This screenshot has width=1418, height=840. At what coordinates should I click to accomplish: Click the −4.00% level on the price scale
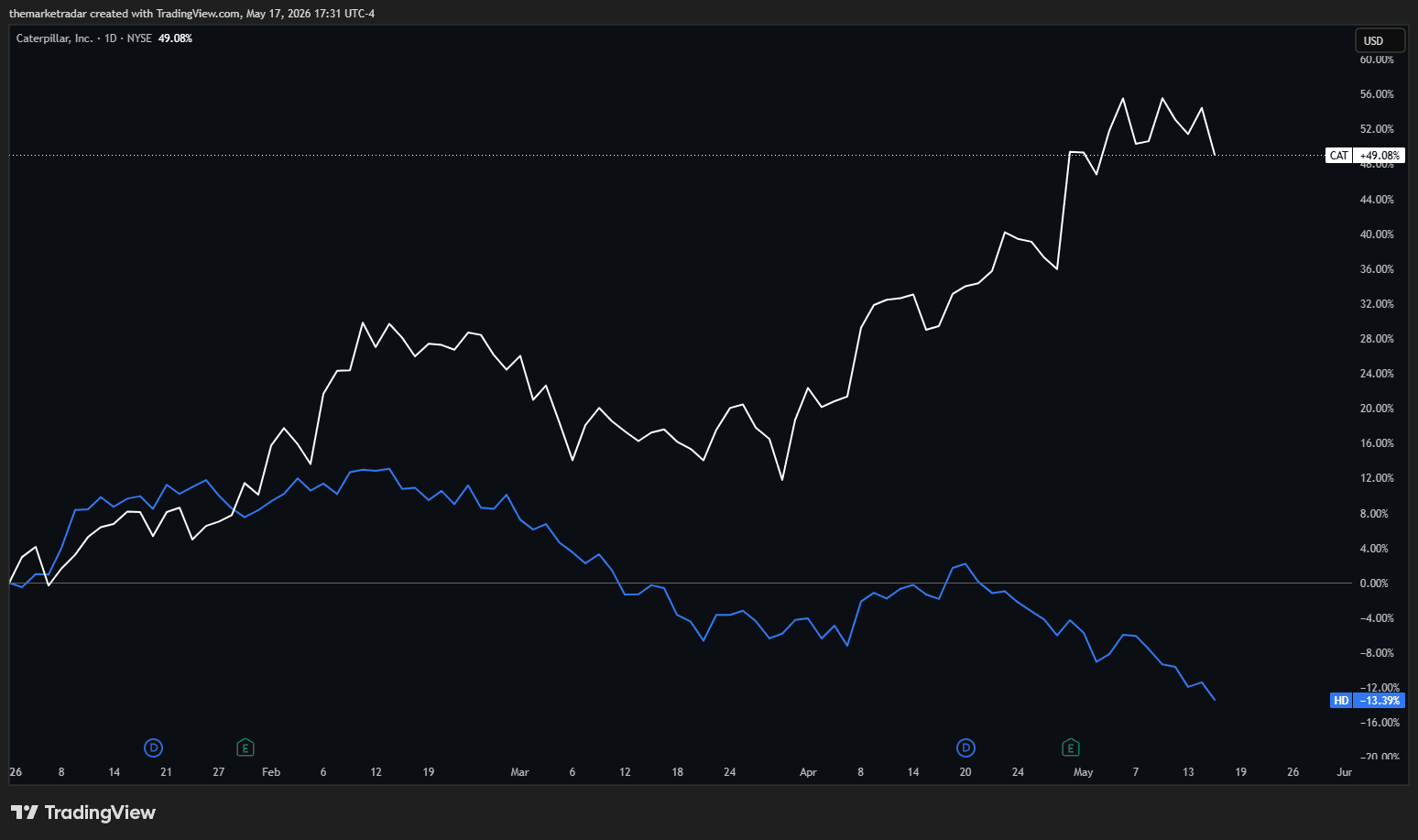coord(1377,618)
